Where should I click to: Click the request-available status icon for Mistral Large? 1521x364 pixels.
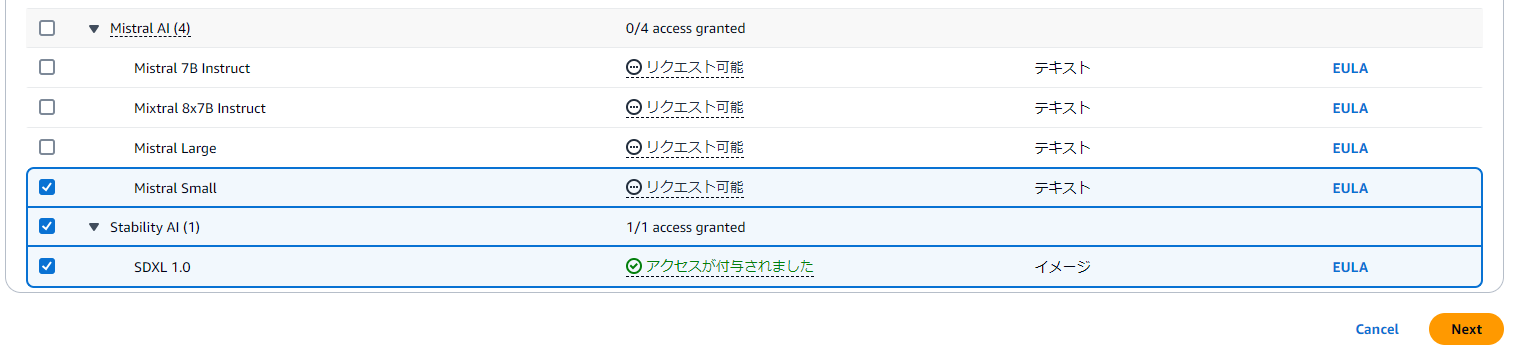(633, 147)
